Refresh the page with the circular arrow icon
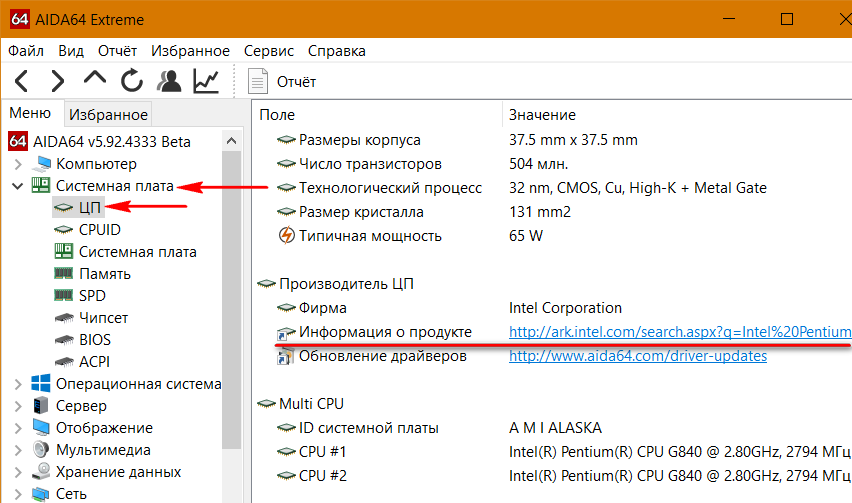The height and width of the screenshot is (503, 852). click(x=132, y=81)
